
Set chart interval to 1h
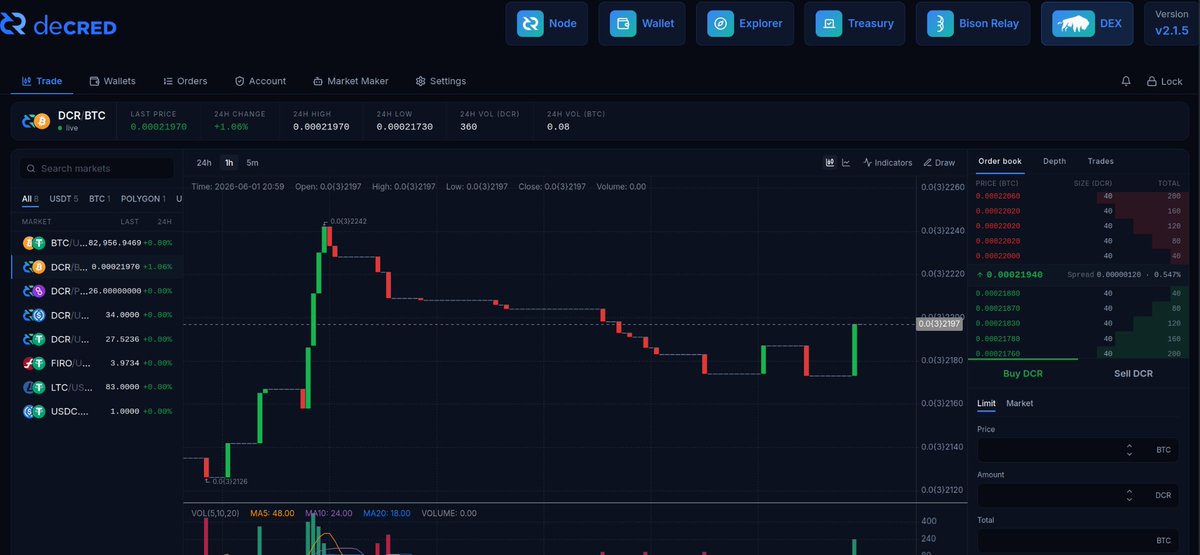pyautogui.click(x=229, y=162)
